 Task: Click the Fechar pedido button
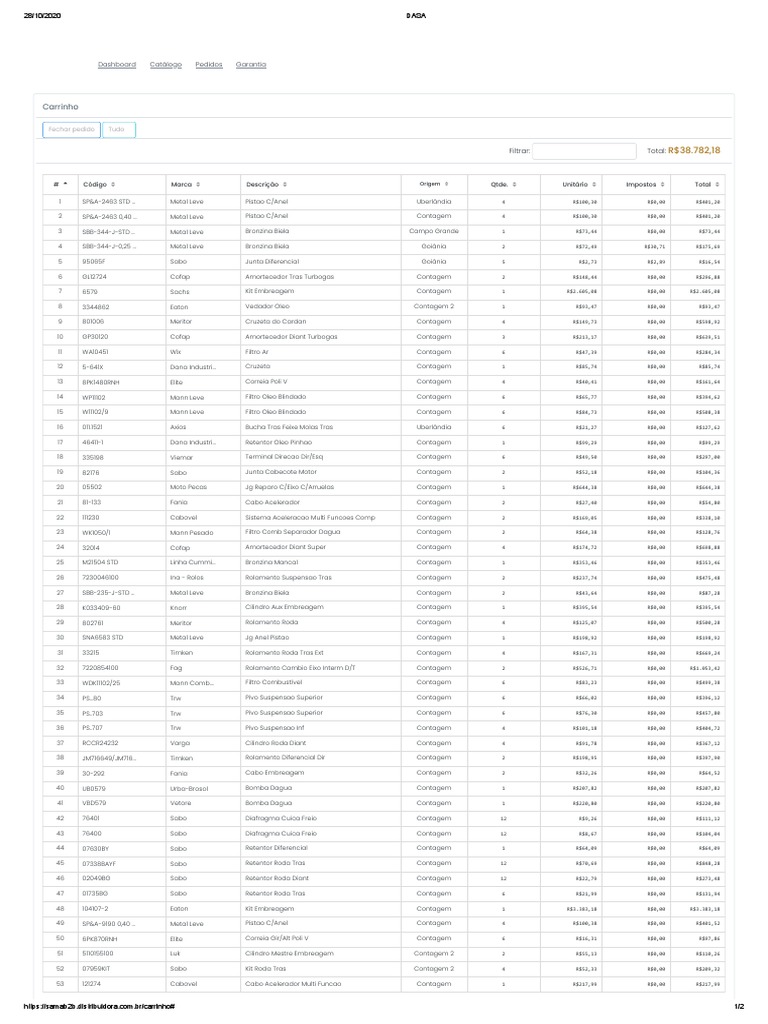click(x=72, y=129)
